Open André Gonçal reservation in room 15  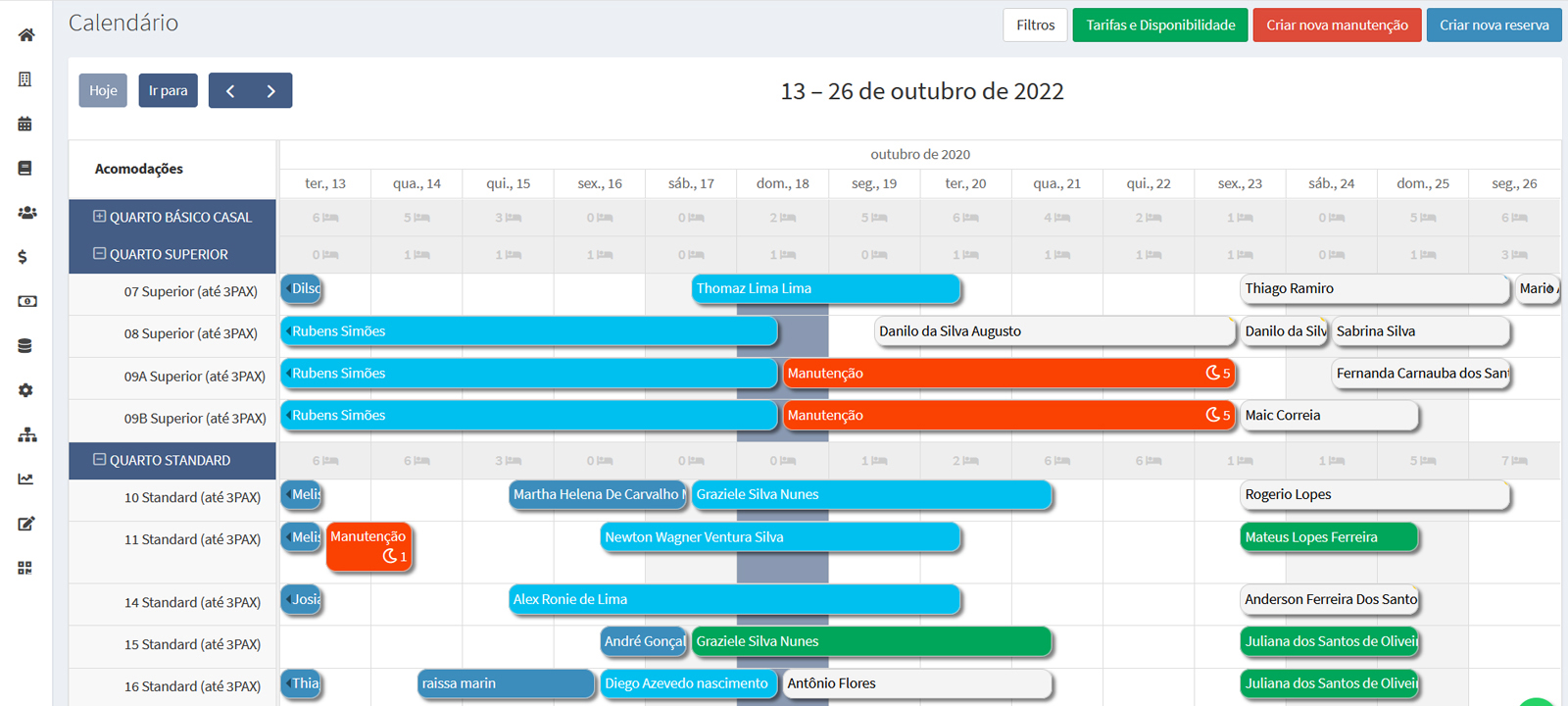point(644,642)
